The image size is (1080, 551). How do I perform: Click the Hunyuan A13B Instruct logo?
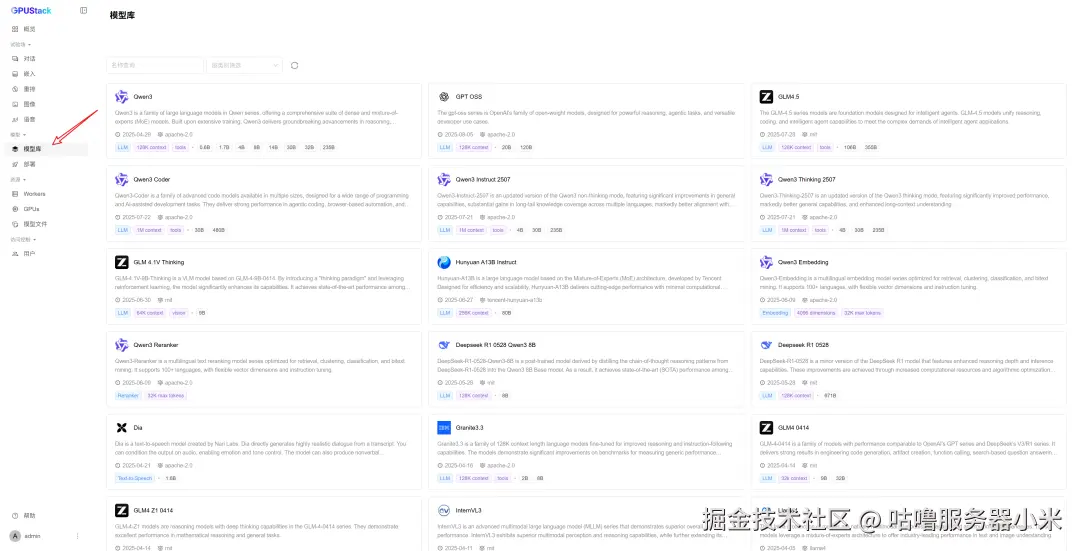[x=444, y=262]
